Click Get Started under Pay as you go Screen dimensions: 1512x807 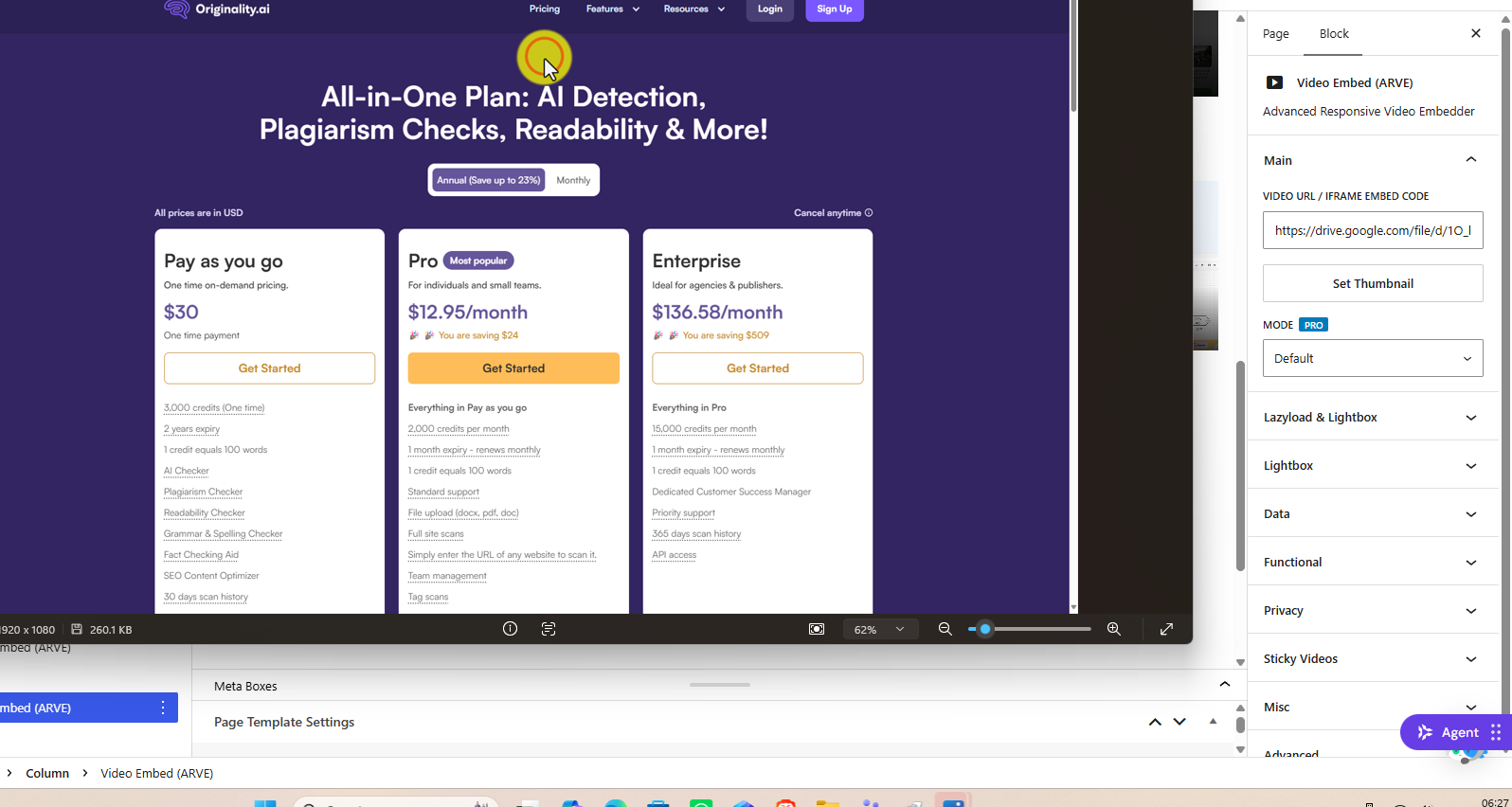(269, 368)
